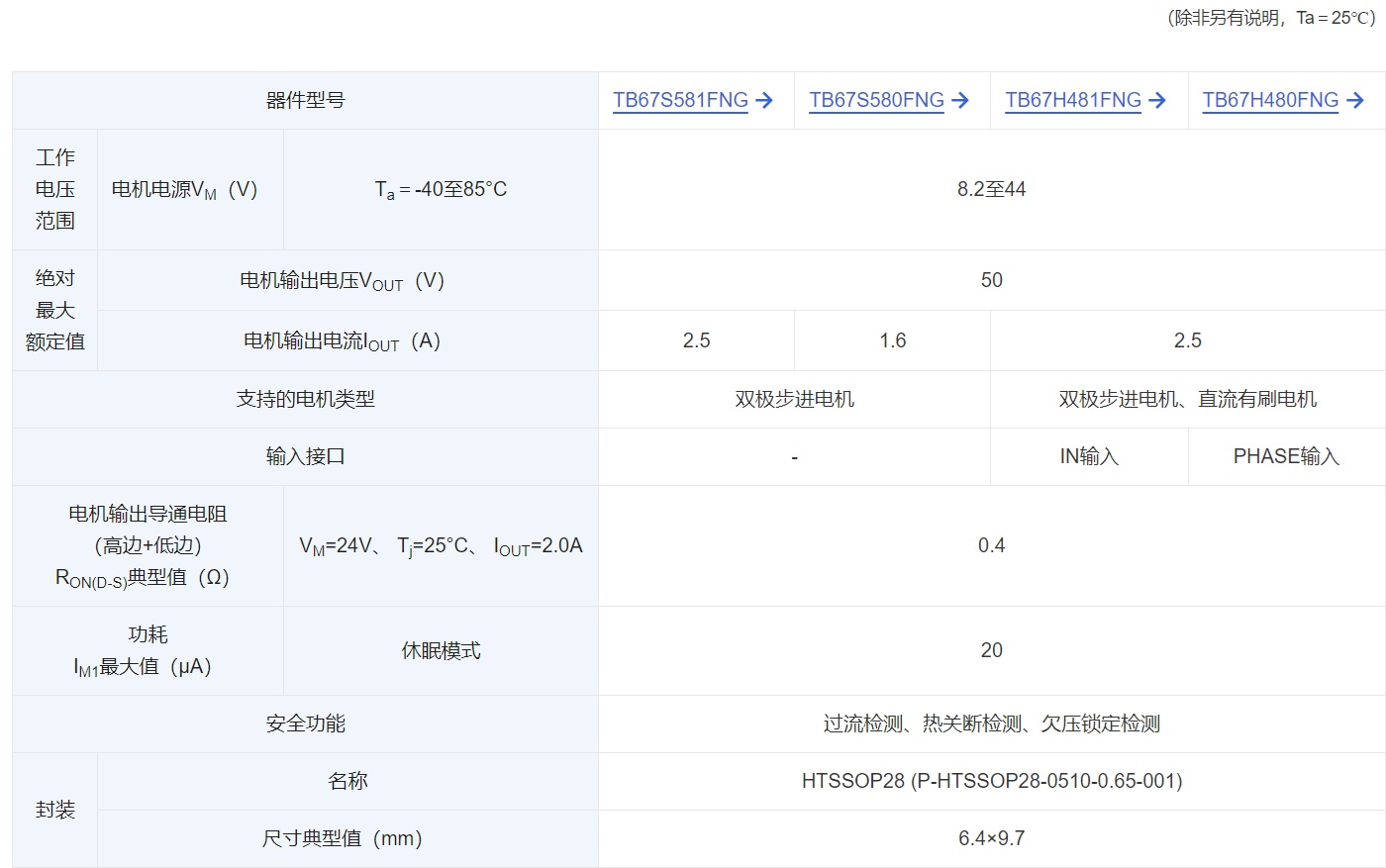The image size is (1386, 868).
Task: Click the IN输入 interface cell
Action: [x=1089, y=456]
